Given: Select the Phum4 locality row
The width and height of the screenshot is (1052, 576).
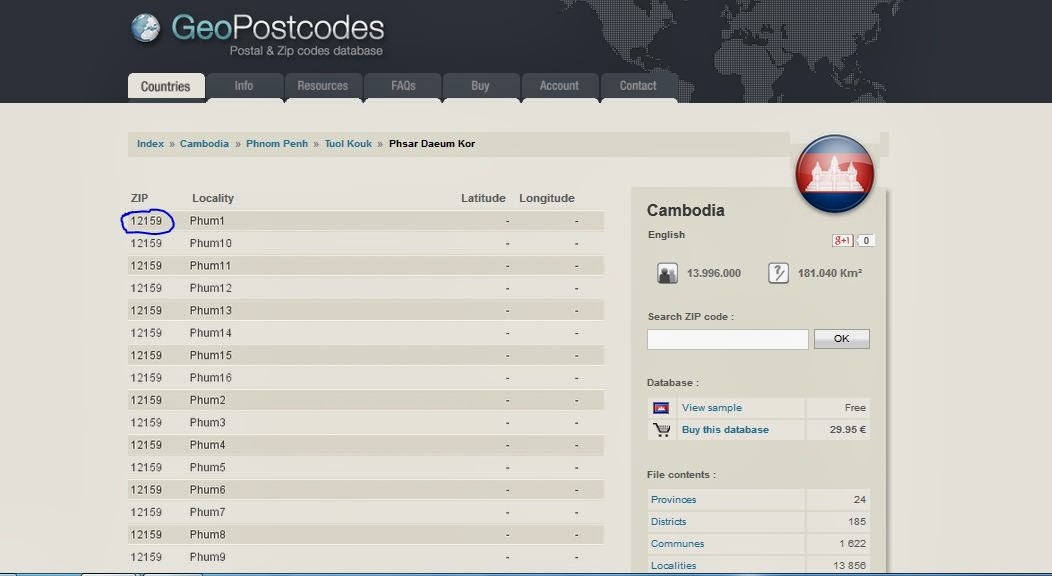Looking at the screenshot, I should pyautogui.click(x=366, y=445).
